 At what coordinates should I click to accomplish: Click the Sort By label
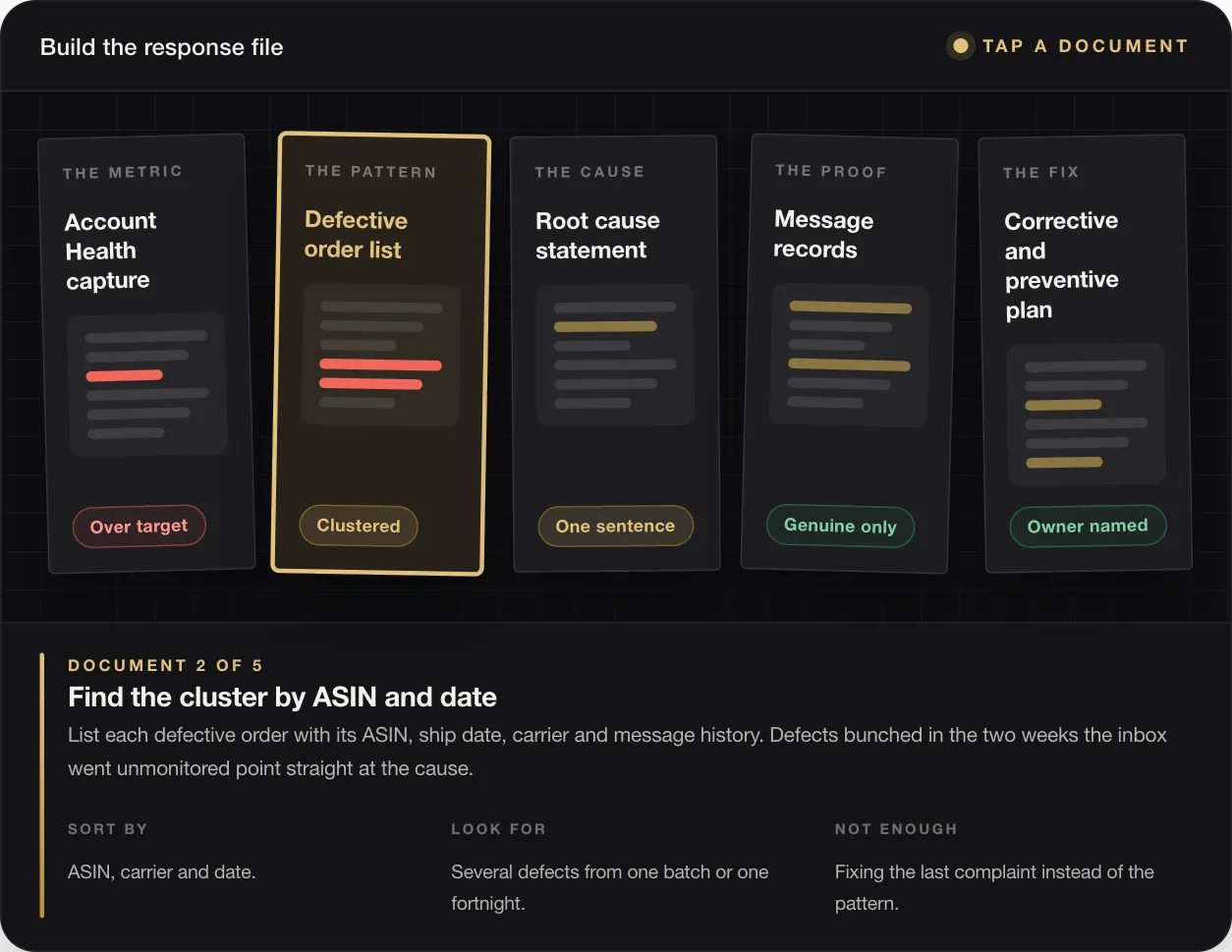point(107,829)
